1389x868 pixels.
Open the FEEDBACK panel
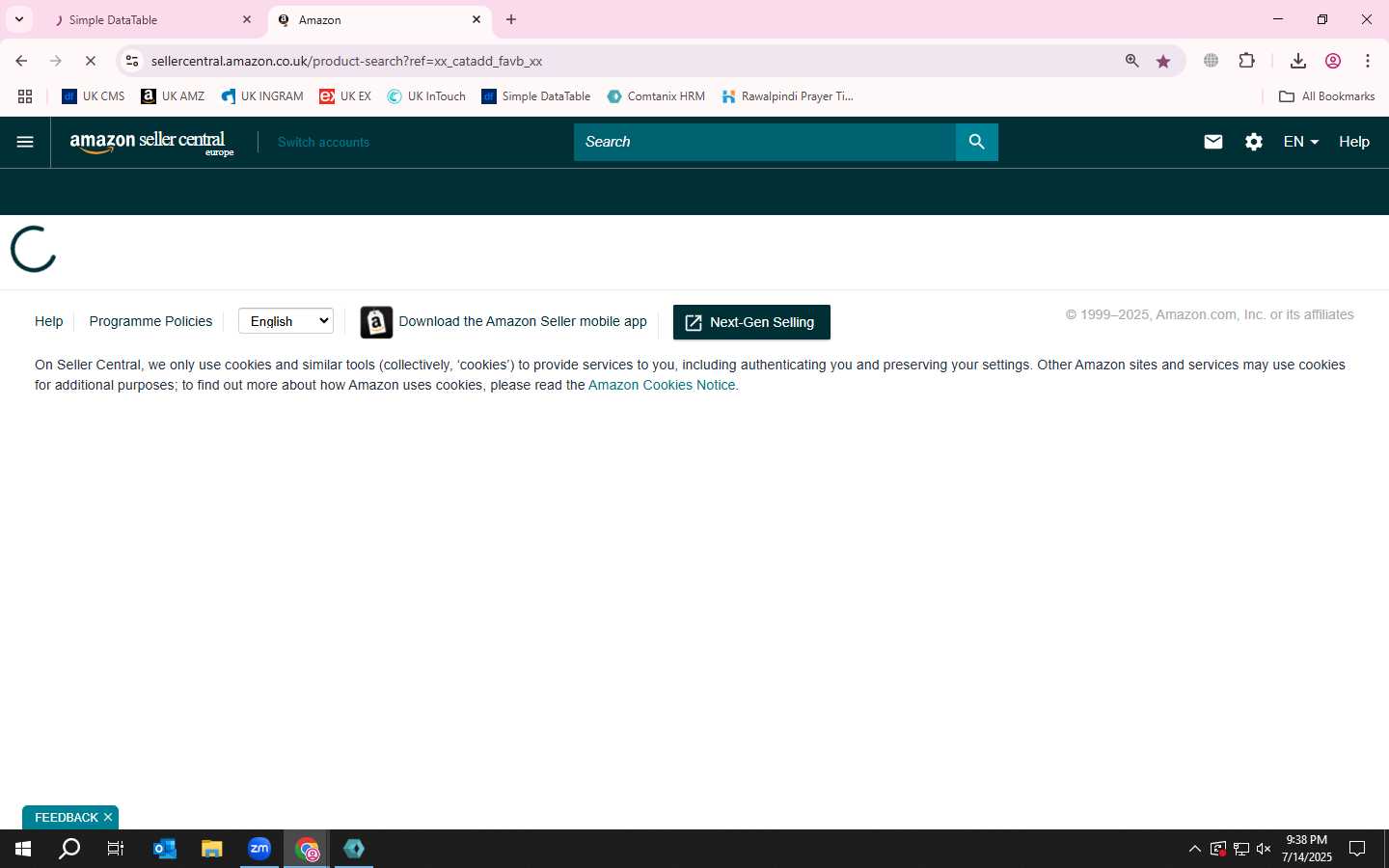66,817
